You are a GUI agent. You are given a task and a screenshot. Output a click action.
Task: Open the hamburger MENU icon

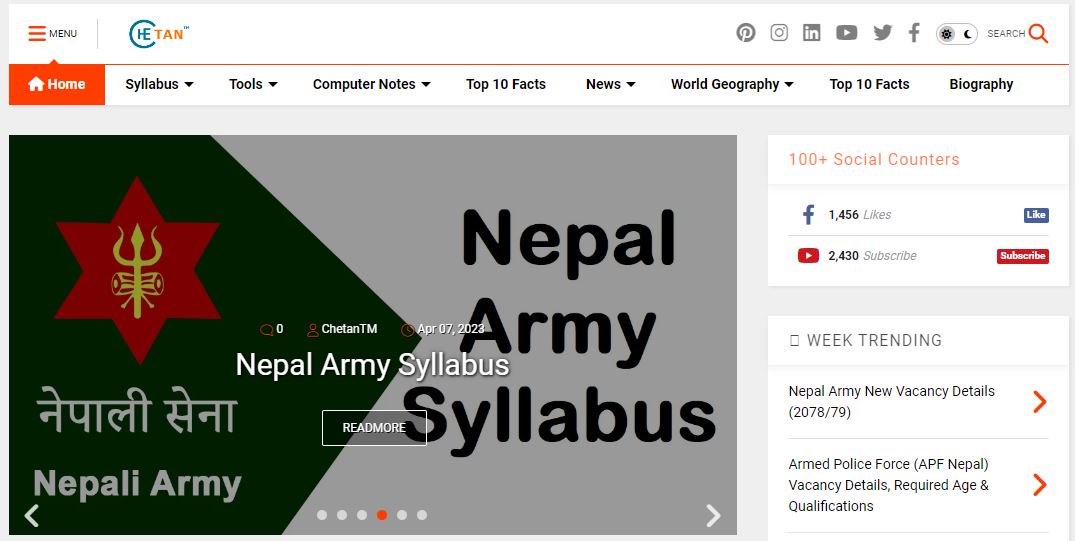(37, 34)
